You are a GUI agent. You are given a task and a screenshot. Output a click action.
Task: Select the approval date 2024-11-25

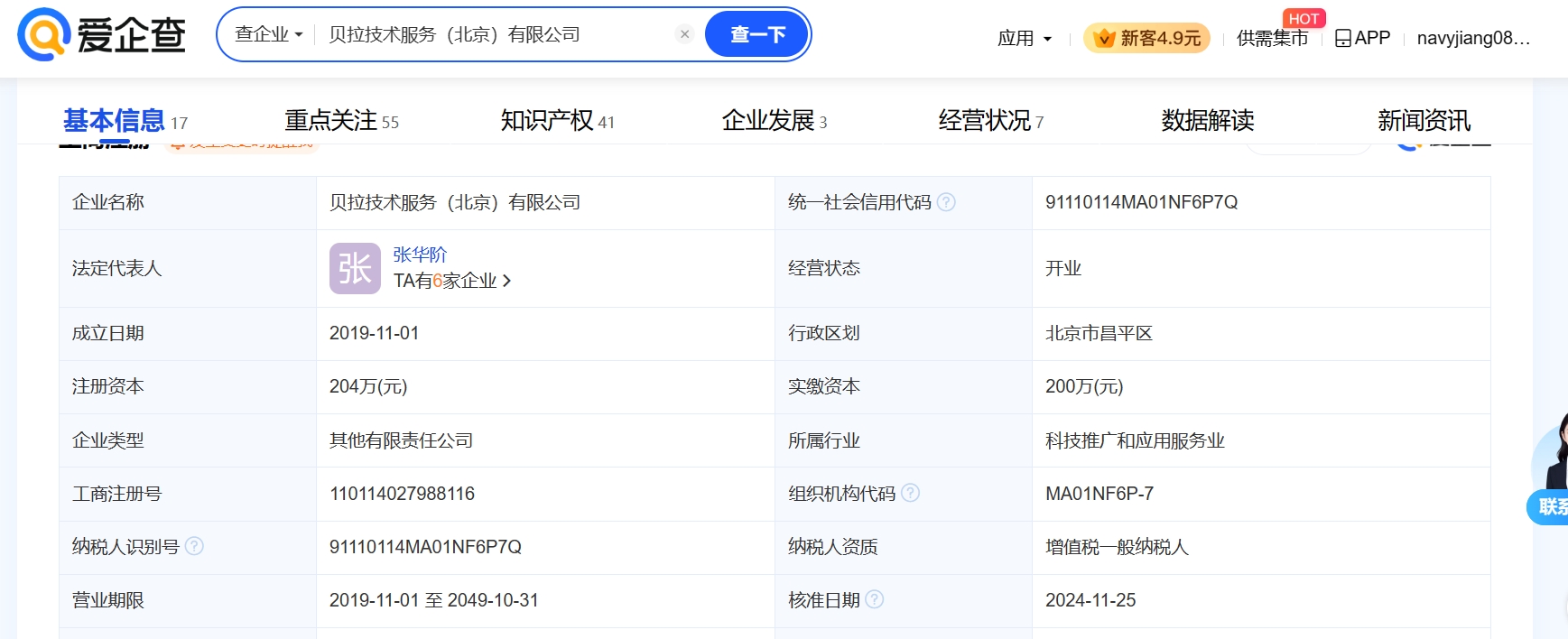1090,600
